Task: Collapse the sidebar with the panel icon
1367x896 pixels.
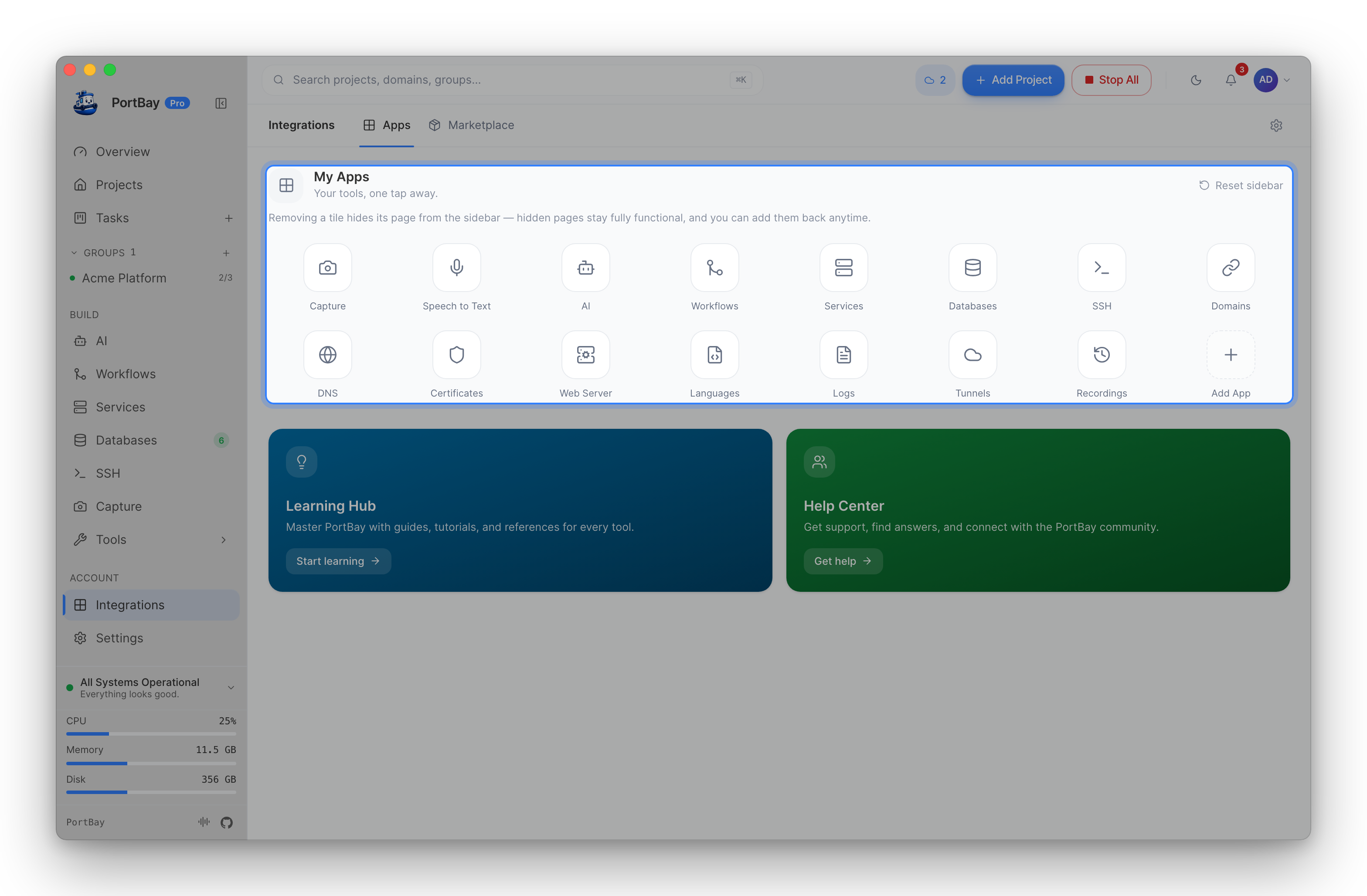Action: [x=221, y=103]
